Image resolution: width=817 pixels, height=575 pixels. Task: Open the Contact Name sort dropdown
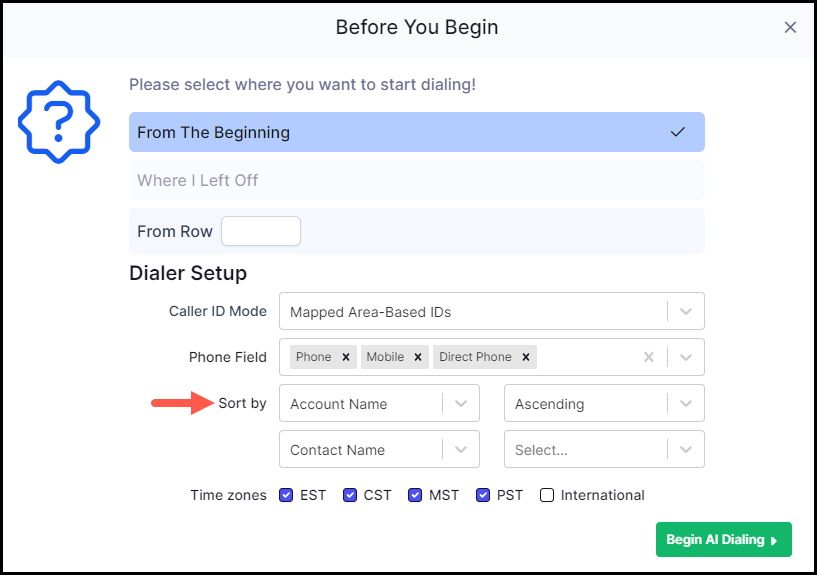pyautogui.click(x=379, y=449)
